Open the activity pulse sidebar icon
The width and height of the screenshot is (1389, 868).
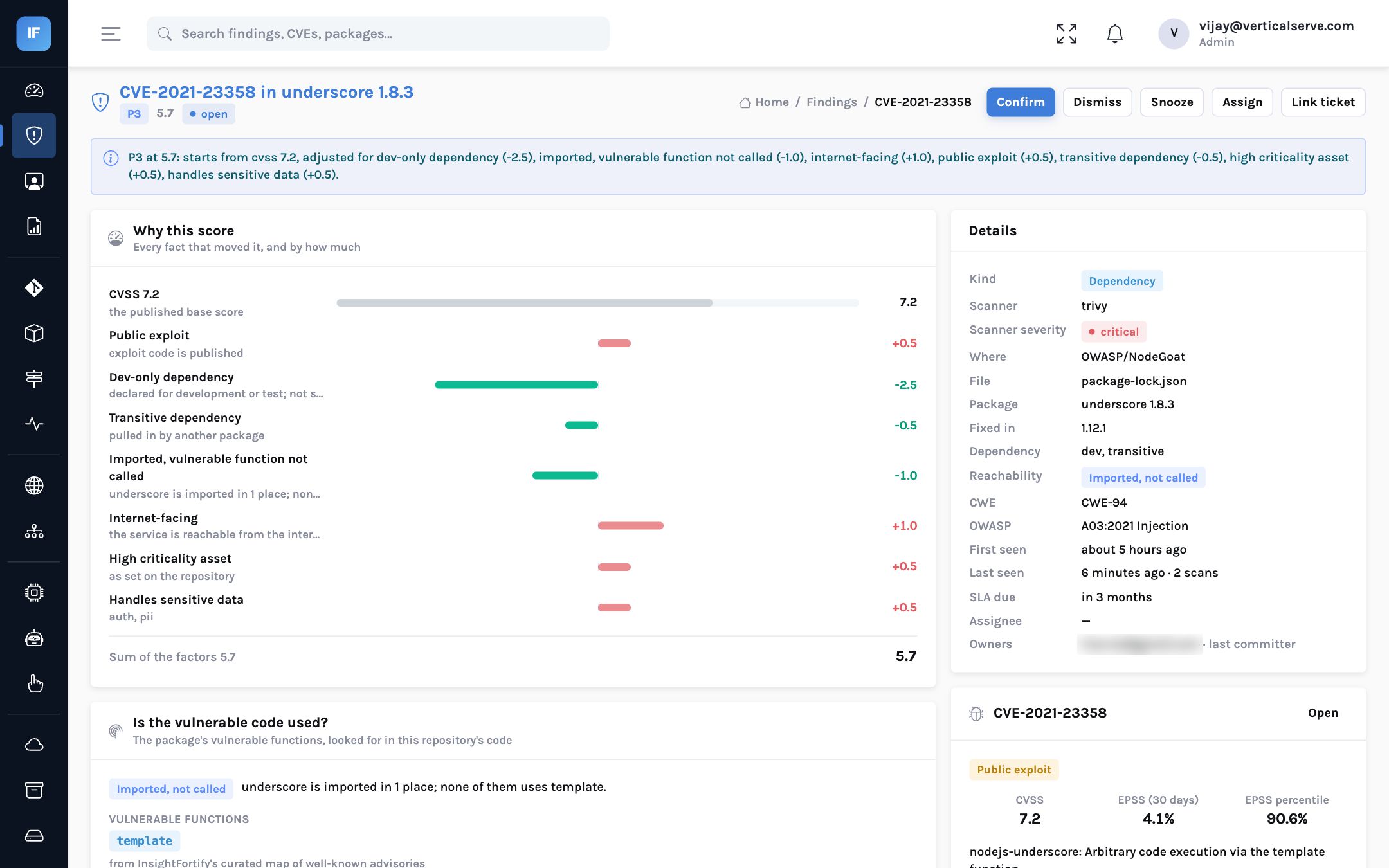pyautogui.click(x=34, y=424)
